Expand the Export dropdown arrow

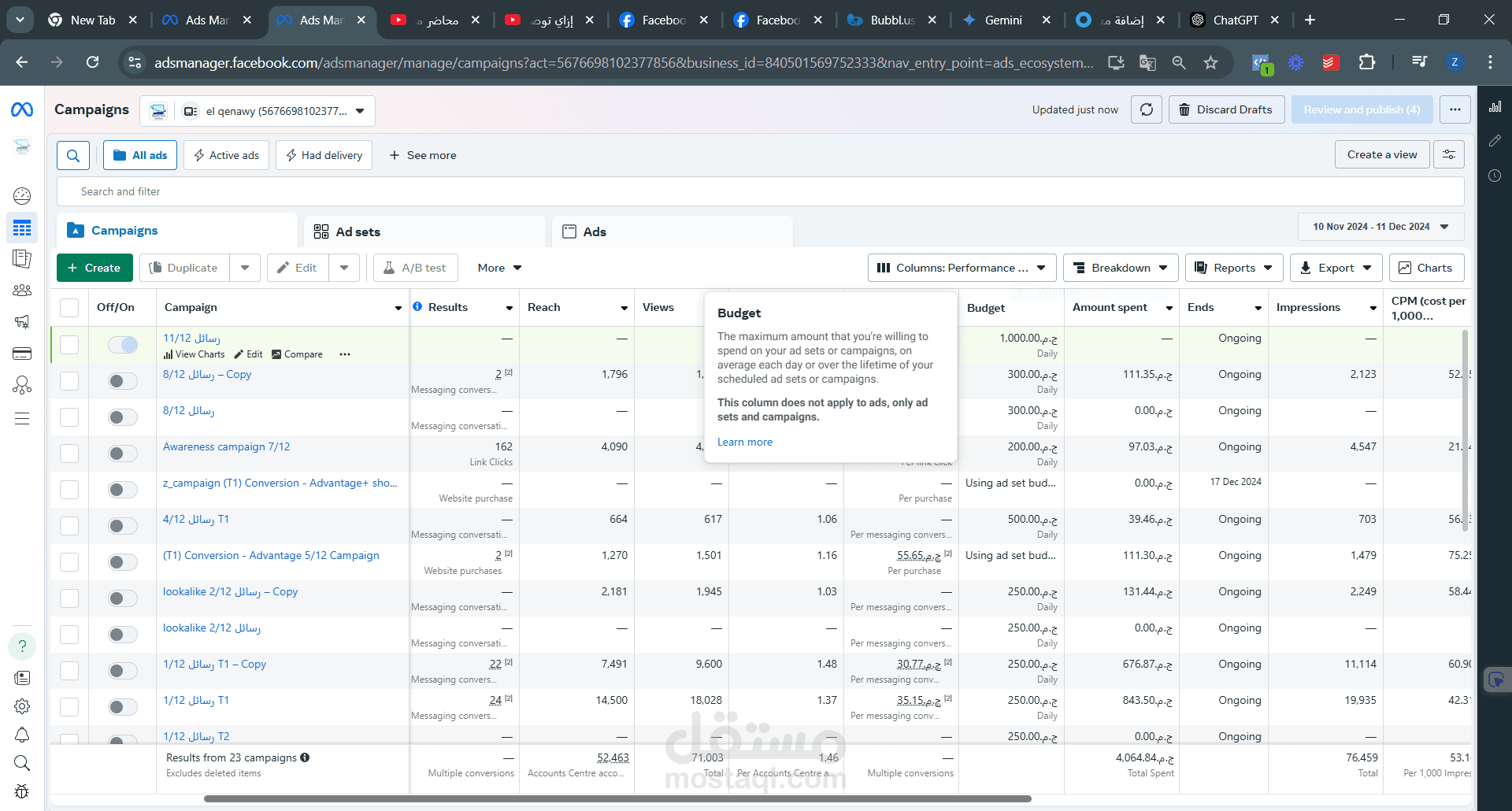(x=1367, y=268)
